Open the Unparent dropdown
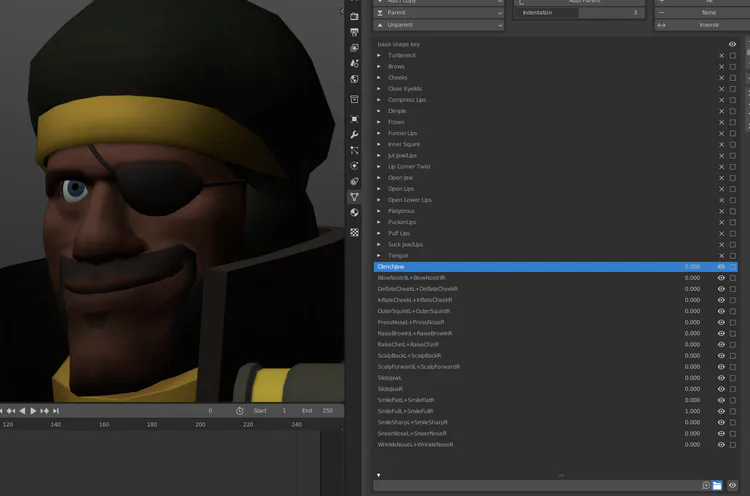The width and height of the screenshot is (750, 496). tap(439, 25)
